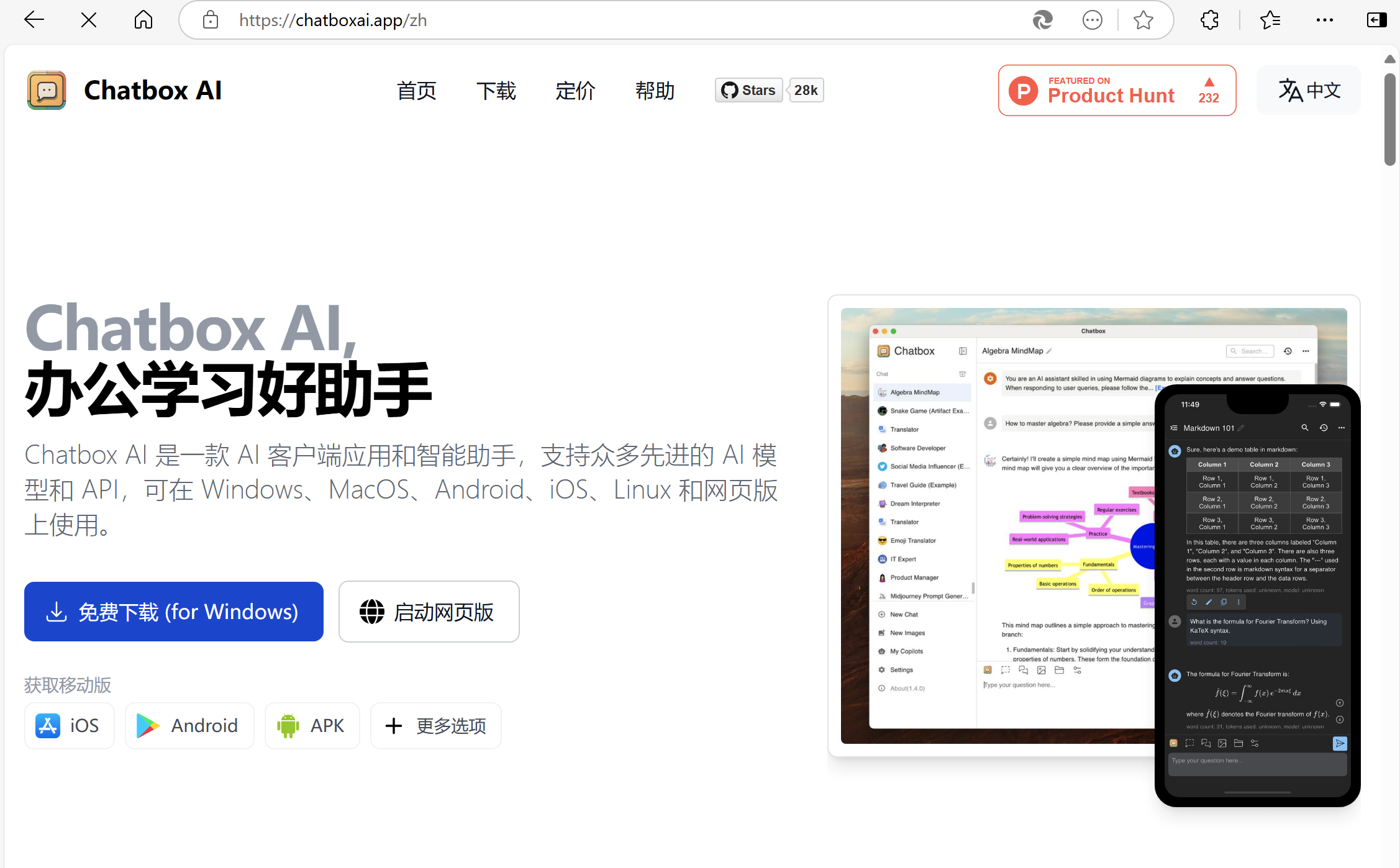
Task: Open Android Google Play download
Action: (x=189, y=725)
